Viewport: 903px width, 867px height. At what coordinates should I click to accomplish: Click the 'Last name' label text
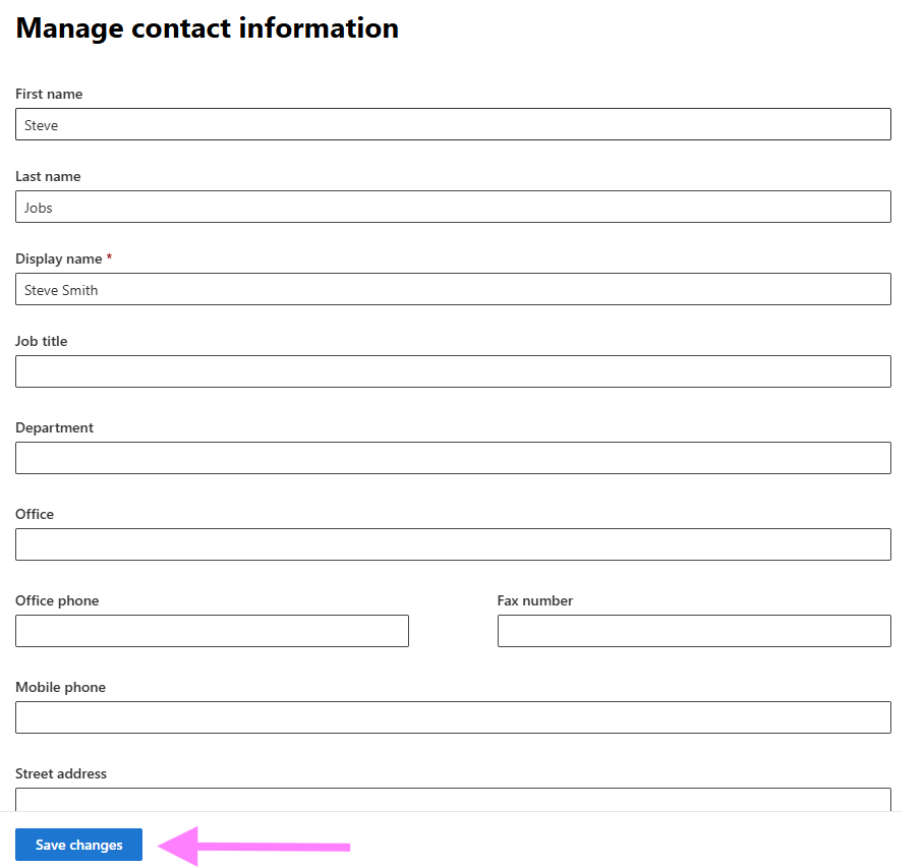click(x=48, y=176)
